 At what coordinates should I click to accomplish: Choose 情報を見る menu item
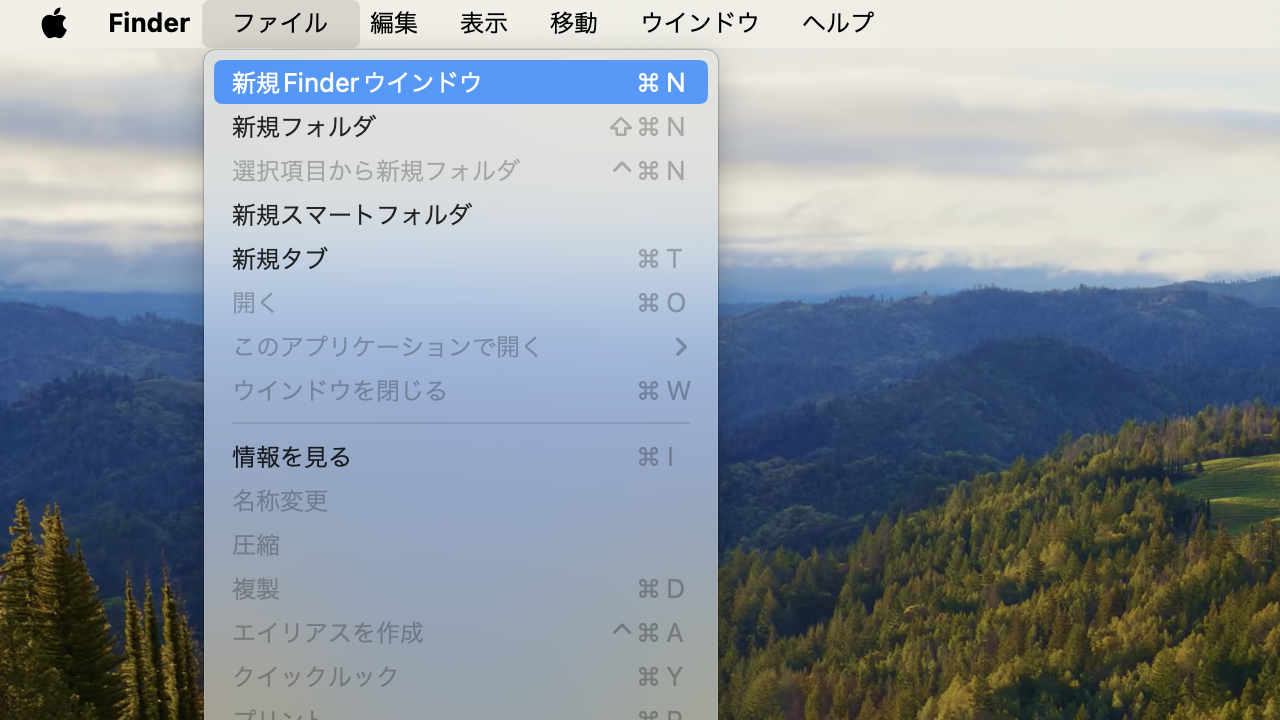tap(460, 456)
